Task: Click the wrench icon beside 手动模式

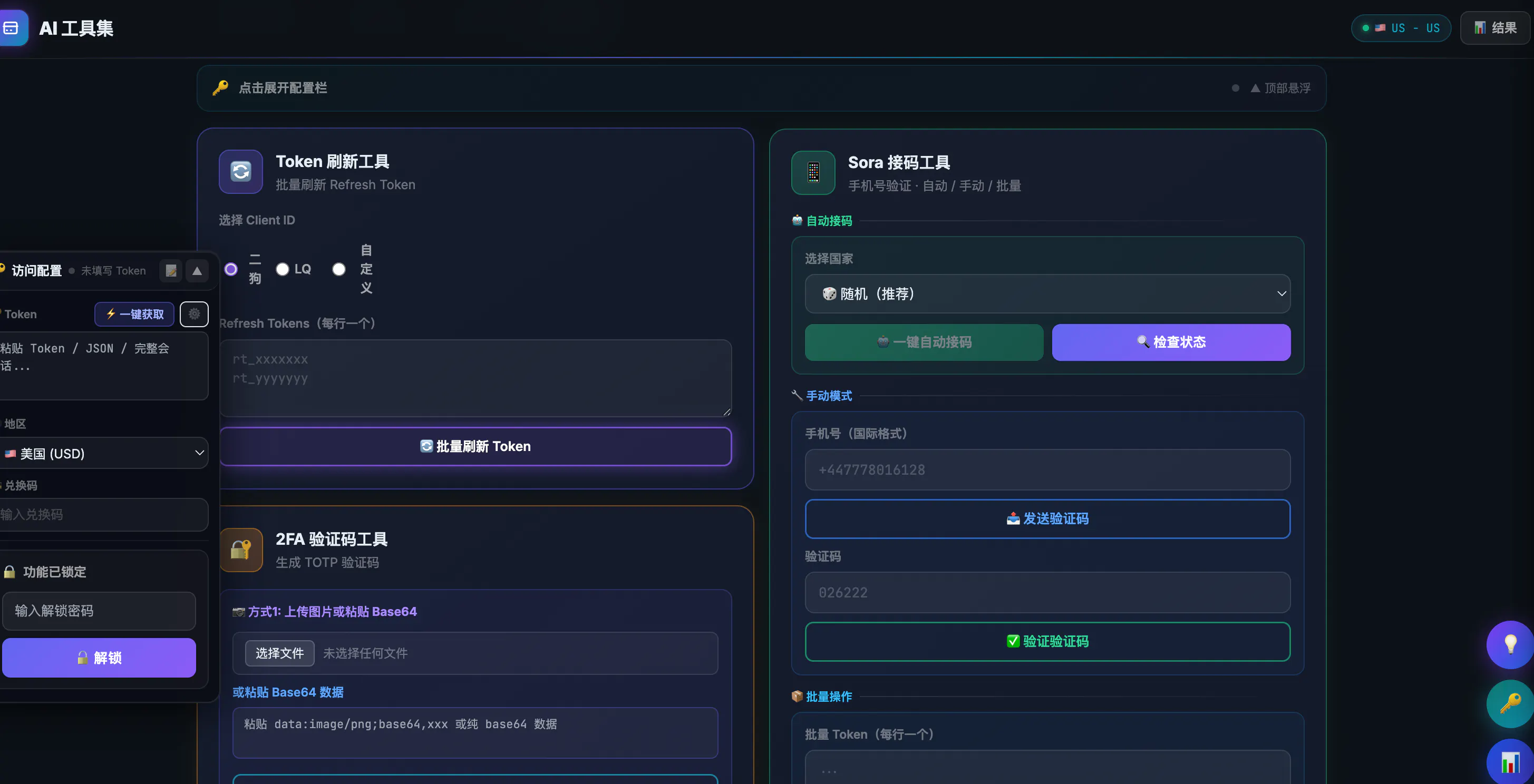Action: pos(797,395)
